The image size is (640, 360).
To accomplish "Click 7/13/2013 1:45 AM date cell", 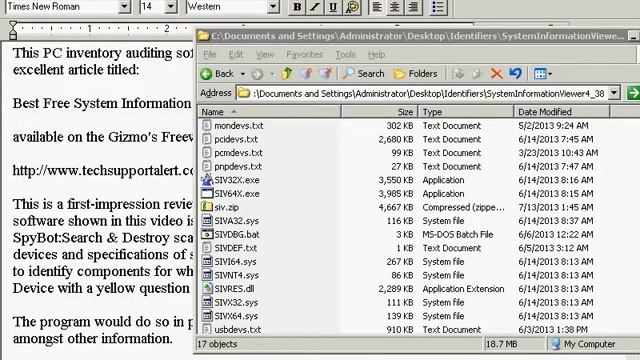I will tap(556, 207).
